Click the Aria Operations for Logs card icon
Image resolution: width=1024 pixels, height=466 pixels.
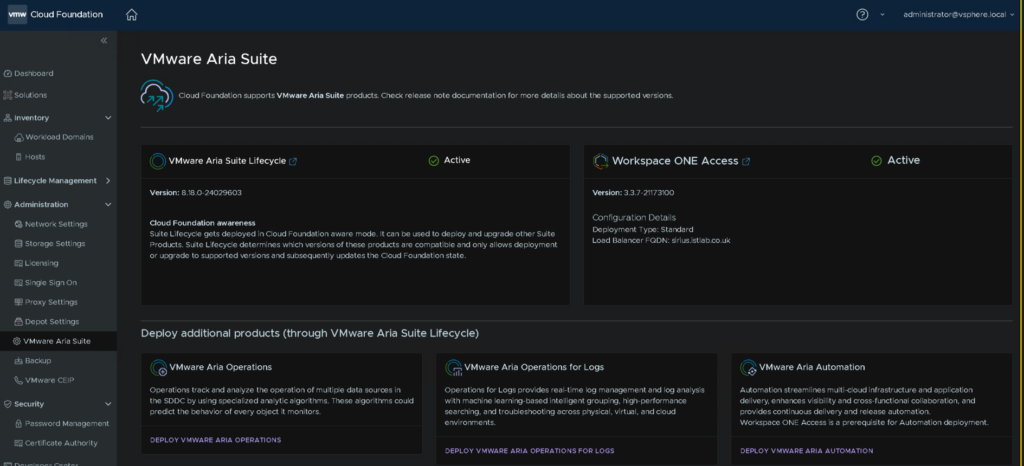click(454, 367)
